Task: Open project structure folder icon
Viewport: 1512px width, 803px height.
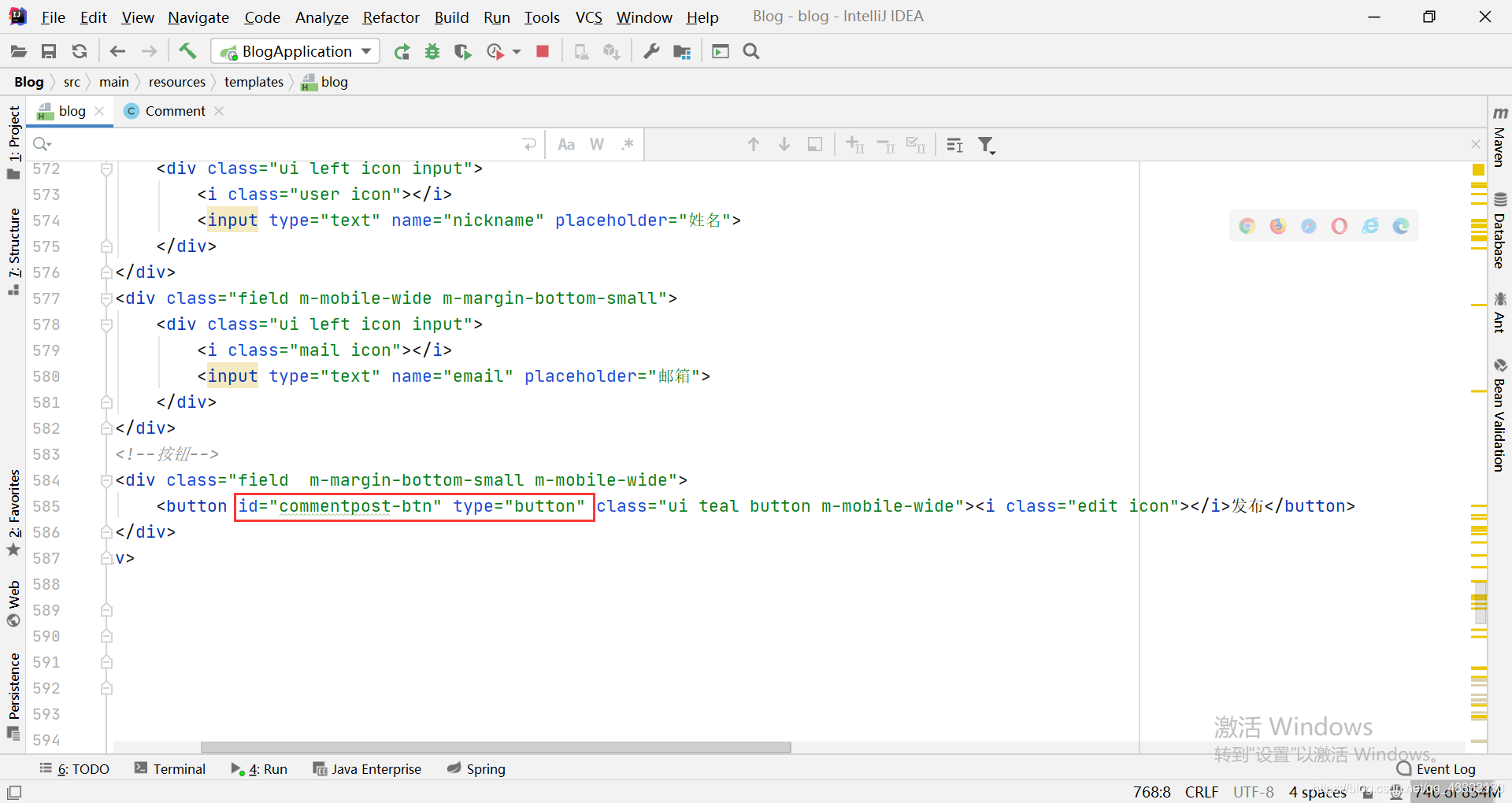Action: coord(682,52)
